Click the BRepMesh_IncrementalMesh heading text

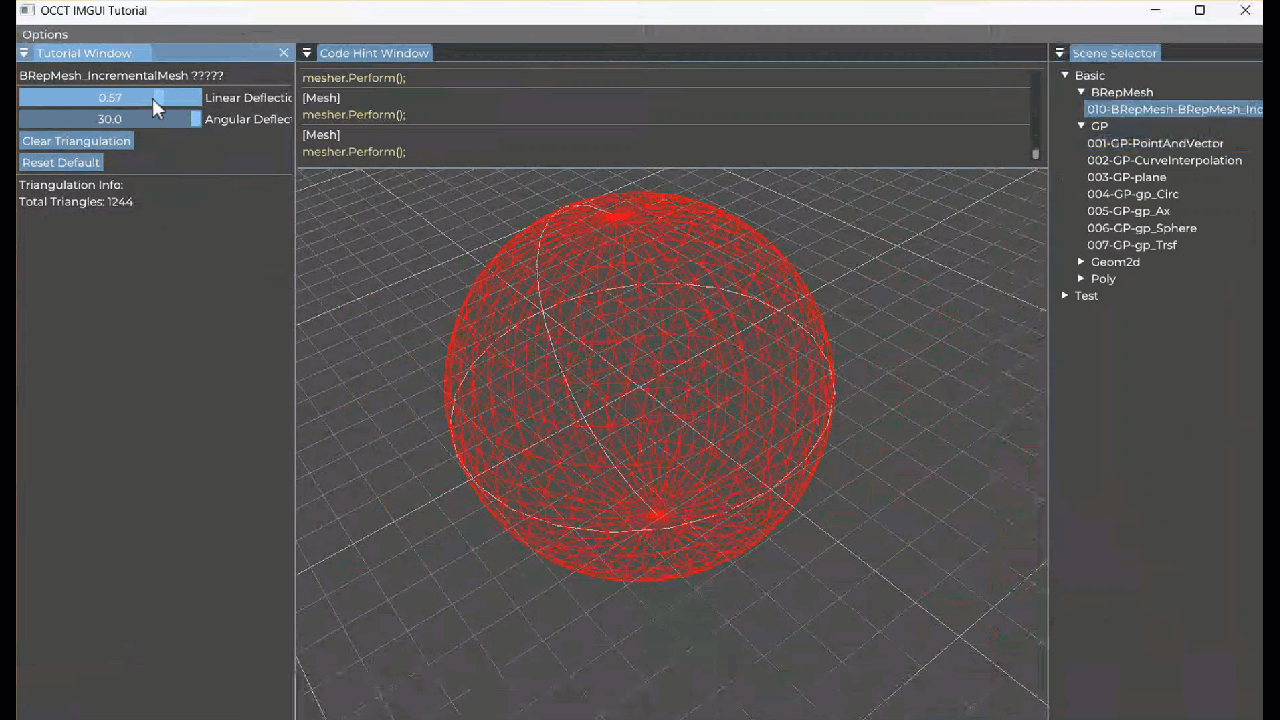[x=121, y=76]
